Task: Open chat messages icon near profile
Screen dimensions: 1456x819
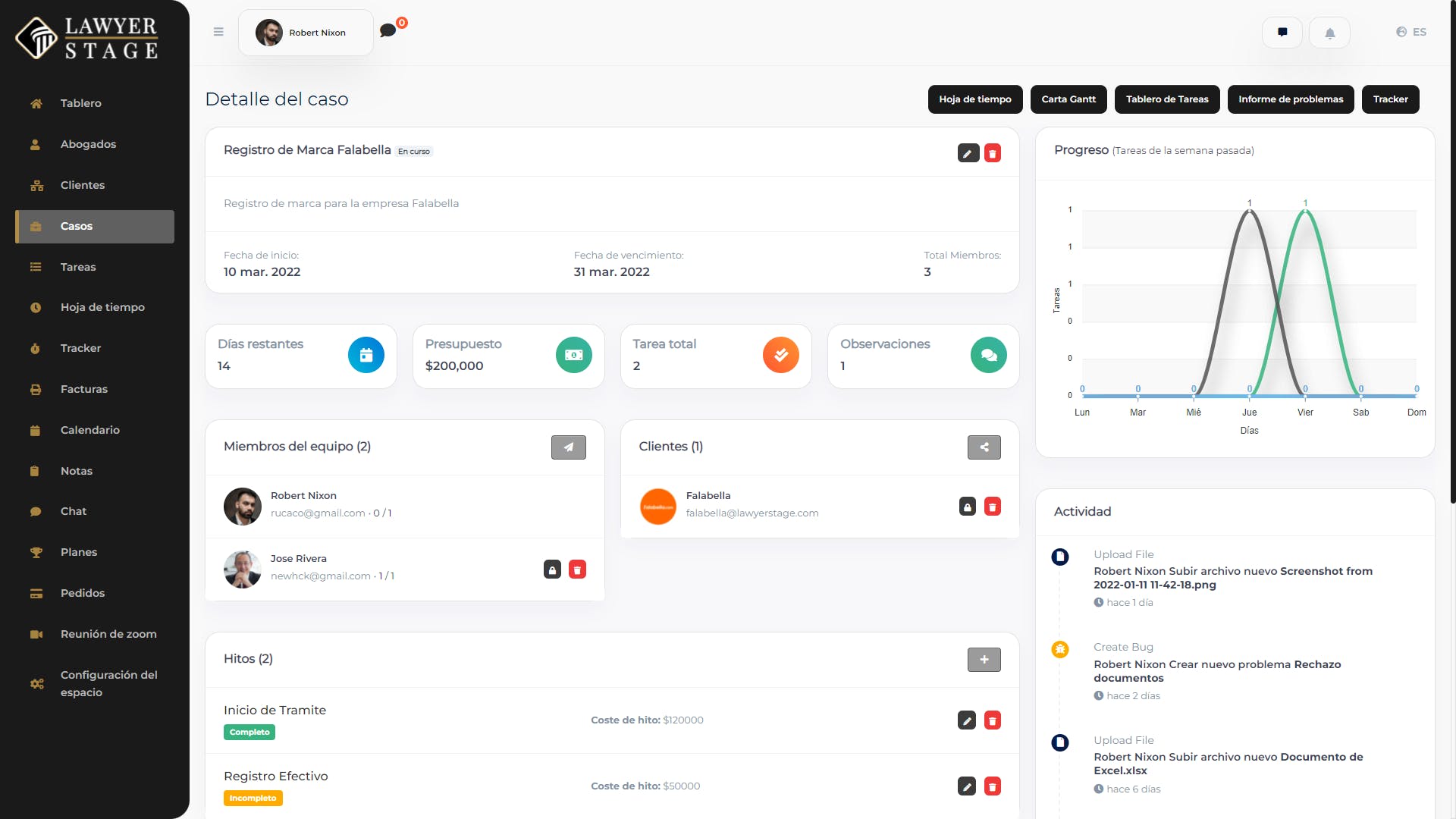Action: coord(388,30)
